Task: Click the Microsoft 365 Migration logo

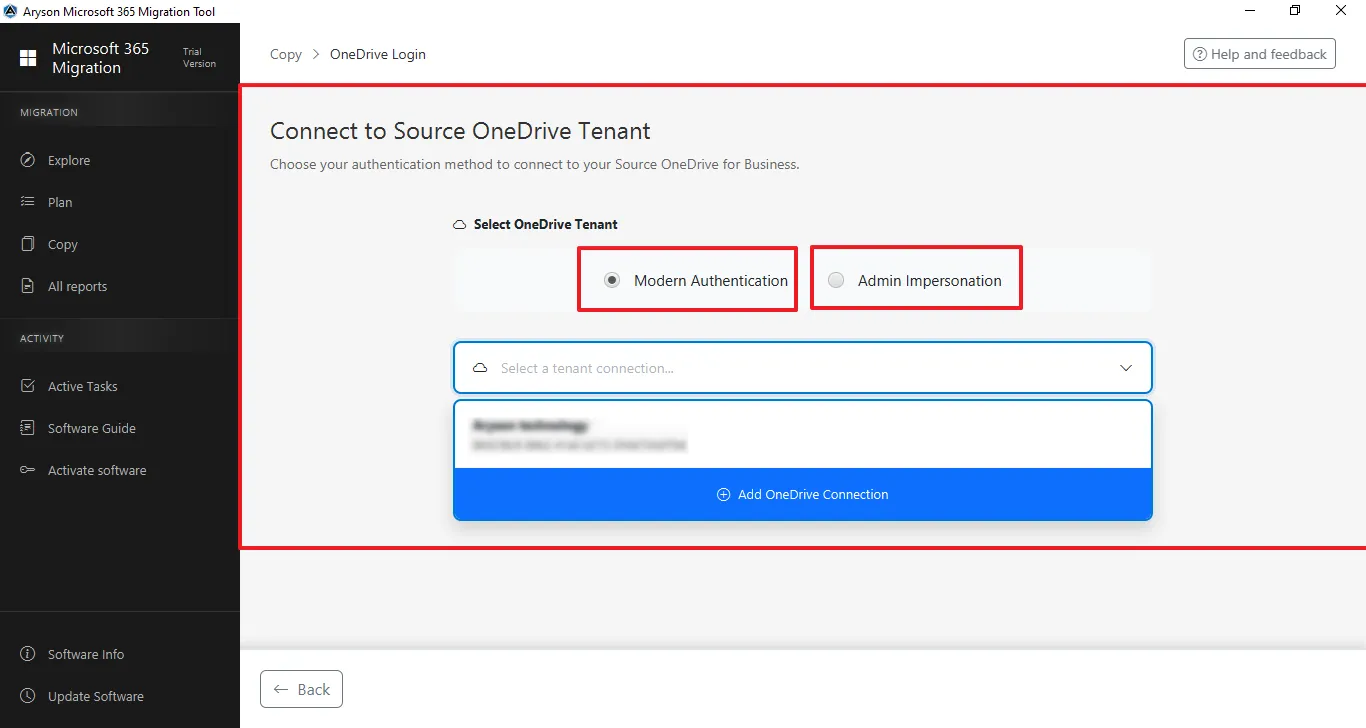Action: click(x=28, y=59)
